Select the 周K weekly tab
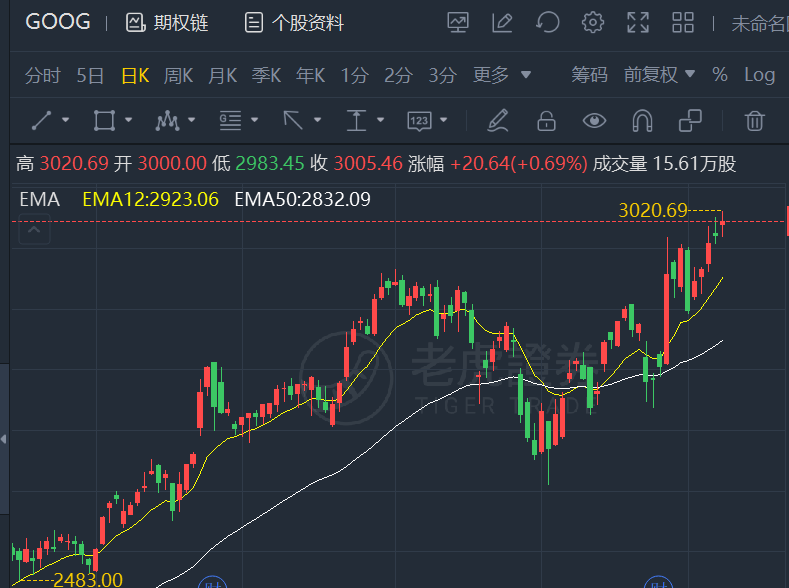Screen dimensions: 789x588 [x=178, y=75]
